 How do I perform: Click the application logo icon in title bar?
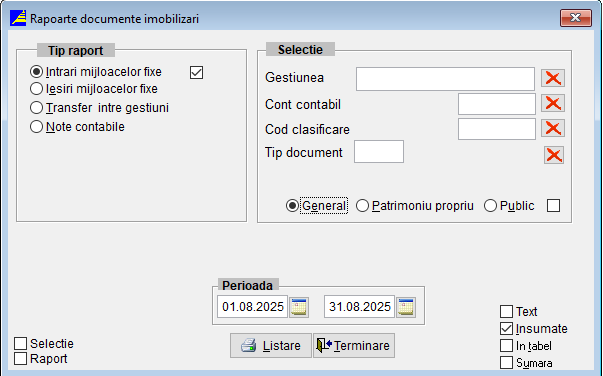click(18, 18)
